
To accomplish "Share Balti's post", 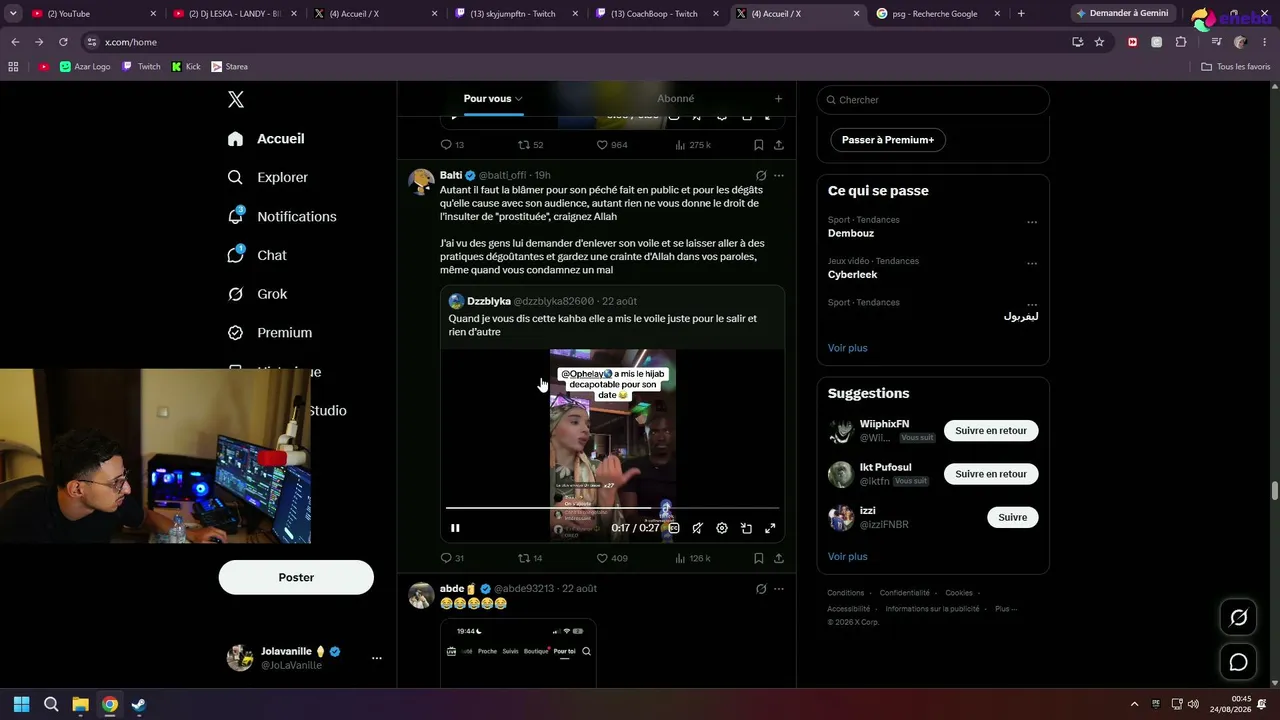I will pos(779,558).
